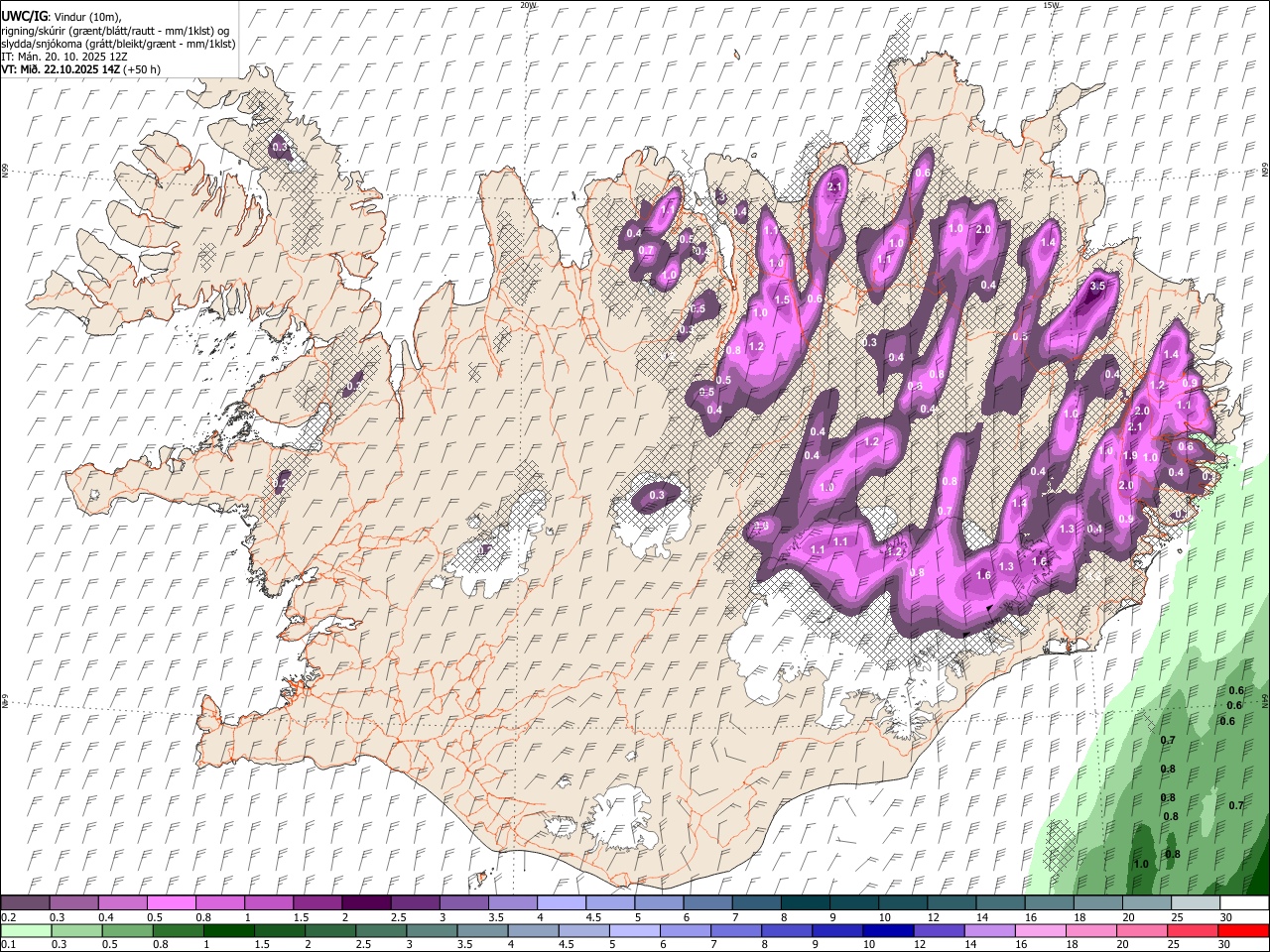
Task: Click the bold UWC/IG title text
Action: click(24, 17)
